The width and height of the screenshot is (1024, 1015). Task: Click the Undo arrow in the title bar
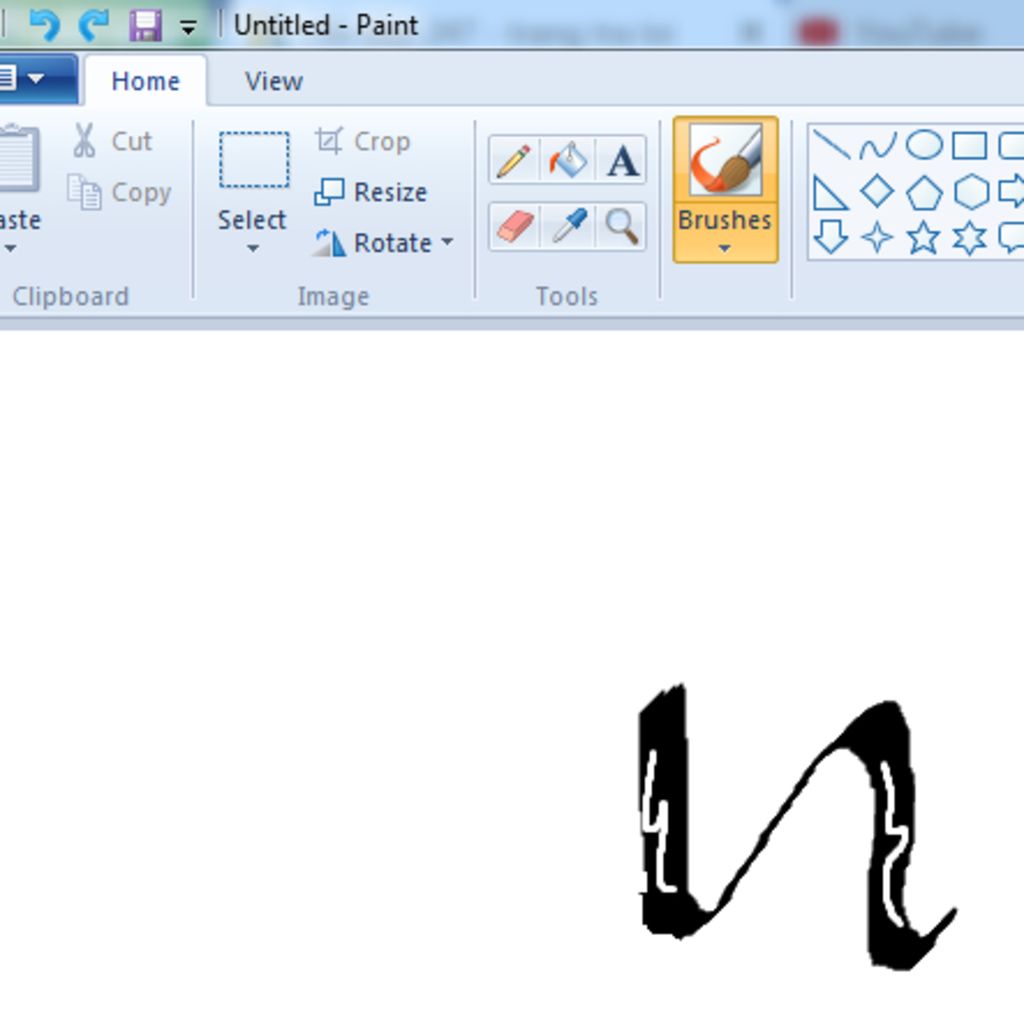[45, 25]
